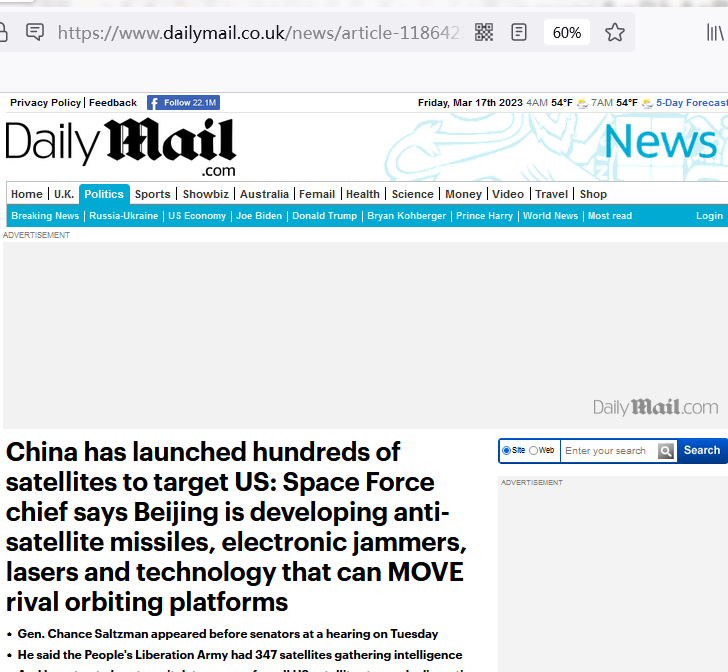Click Most read in the sub-navigation
728x672 pixels.
[x=610, y=216]
